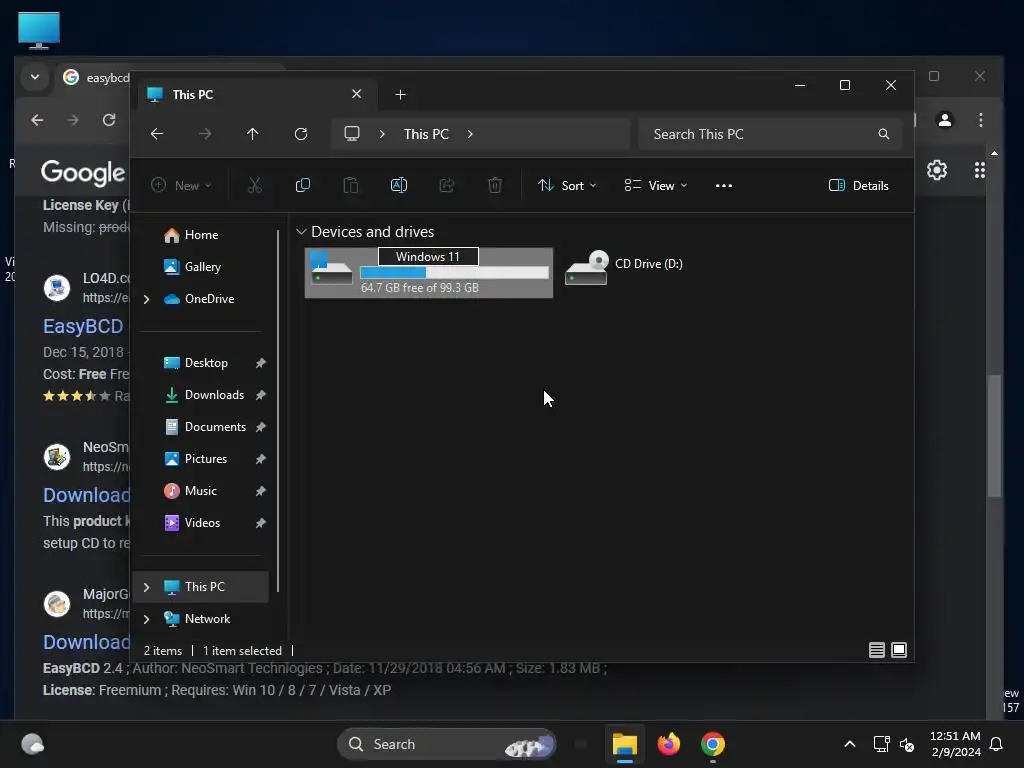This screenshot has height=768, width=1024.
Task: Click the Search This PC field
Action: (771, 134)
